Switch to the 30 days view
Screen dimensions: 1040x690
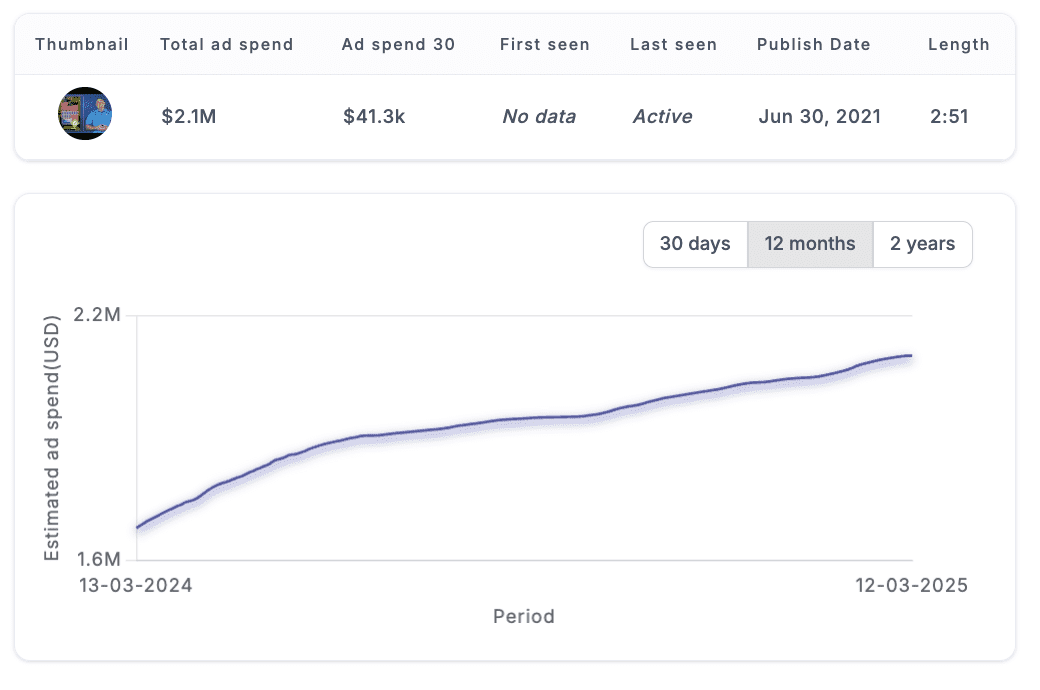point(695,243)
